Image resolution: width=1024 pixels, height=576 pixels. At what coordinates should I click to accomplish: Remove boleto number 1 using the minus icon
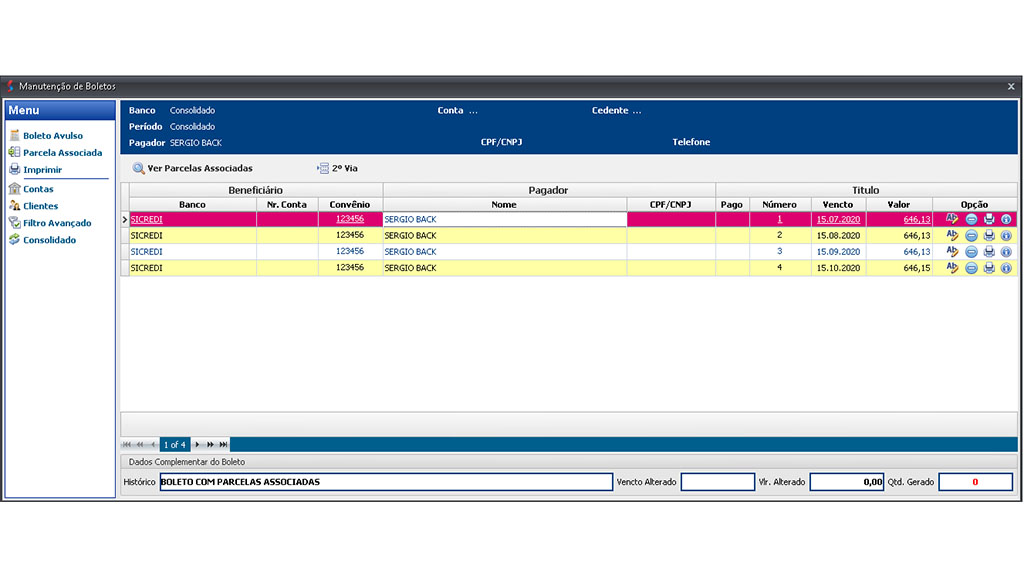click(x=971, y=219)
